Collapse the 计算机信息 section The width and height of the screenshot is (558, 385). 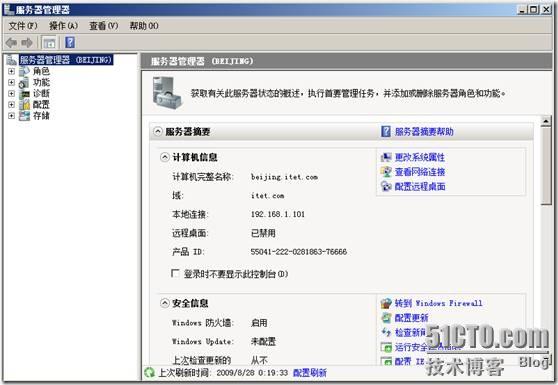[x=164, y=157]
